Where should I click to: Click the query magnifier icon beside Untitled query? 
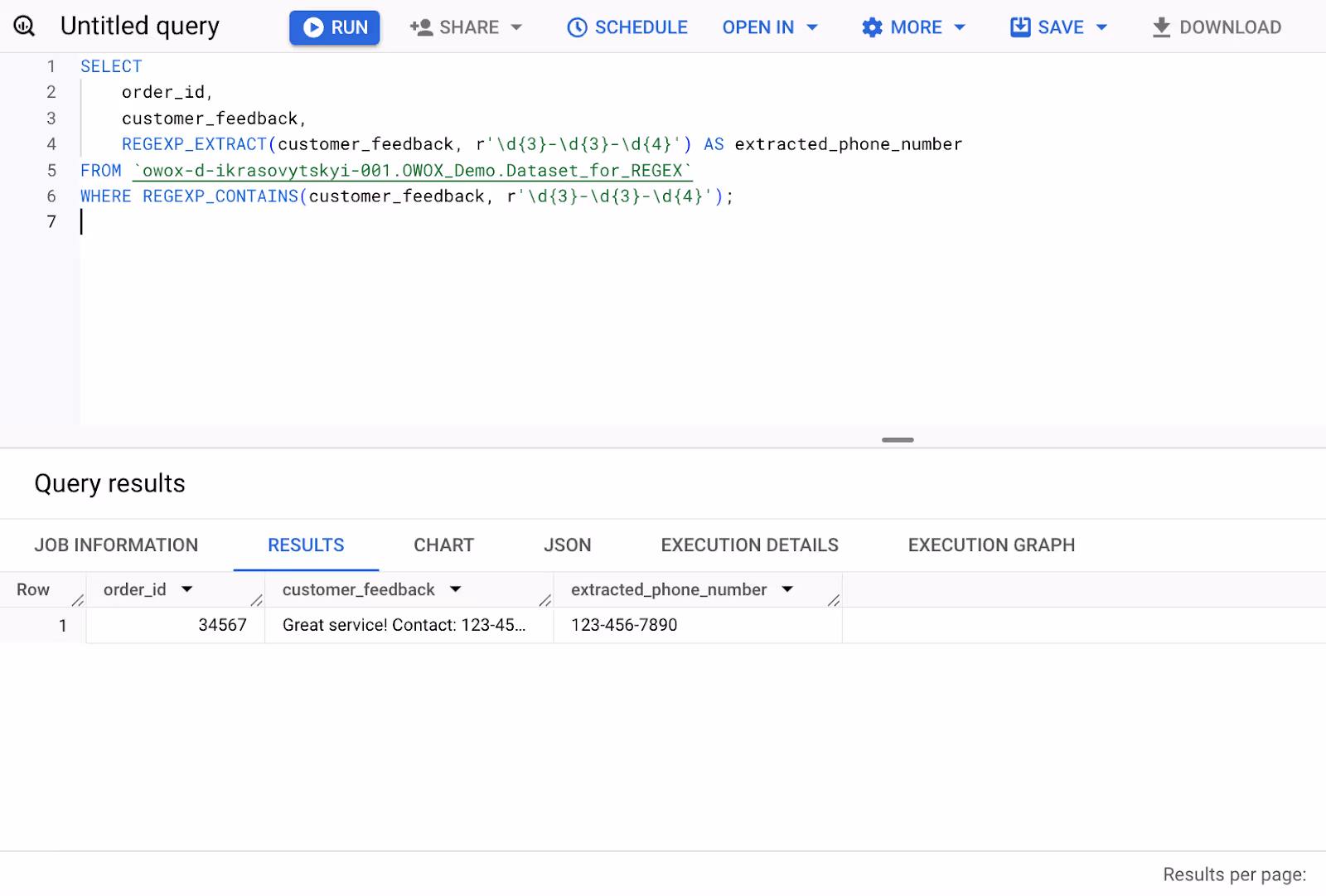(x=25, y=27)
